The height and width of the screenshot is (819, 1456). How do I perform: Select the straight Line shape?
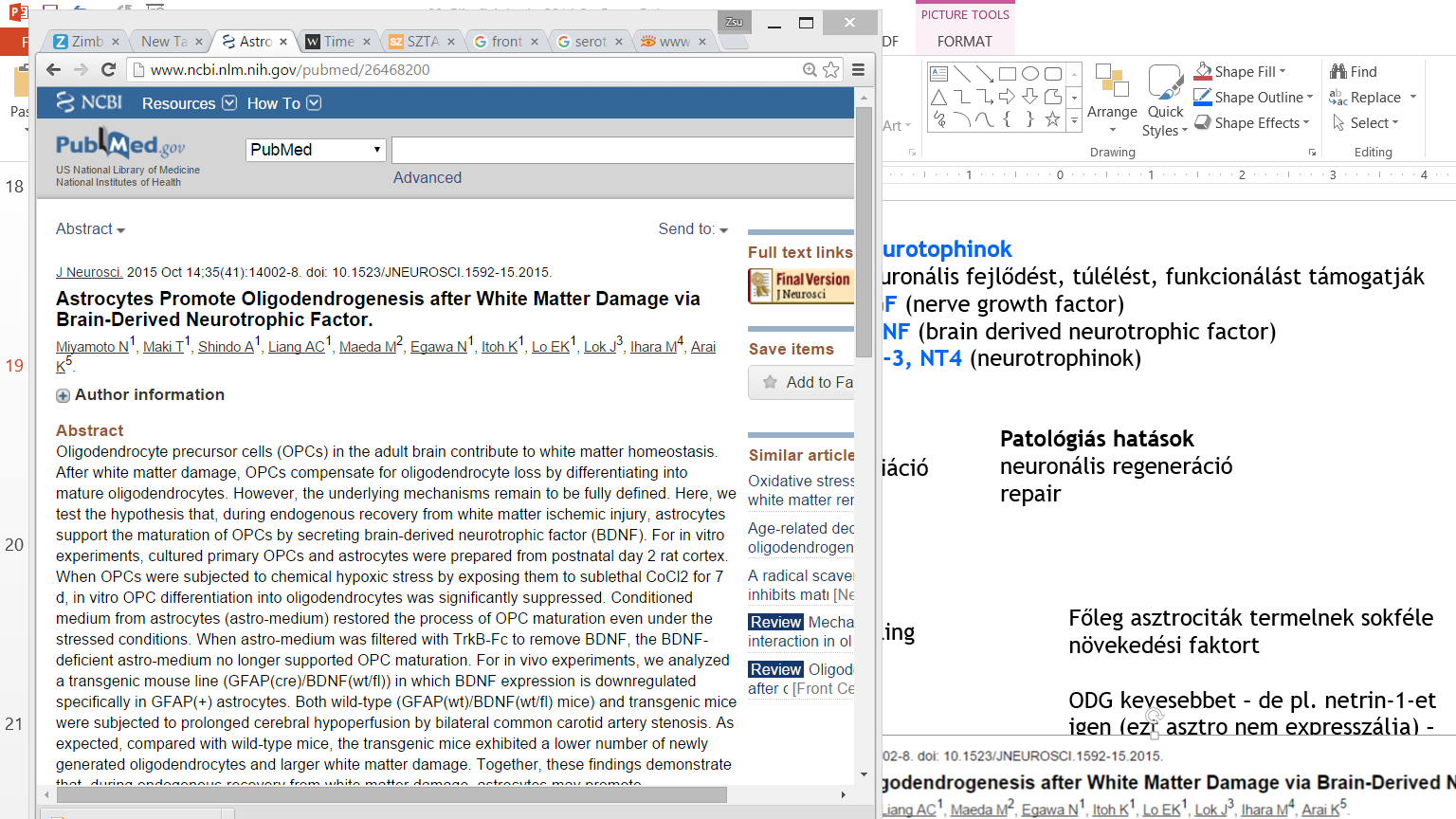click(x=961, y=74)
